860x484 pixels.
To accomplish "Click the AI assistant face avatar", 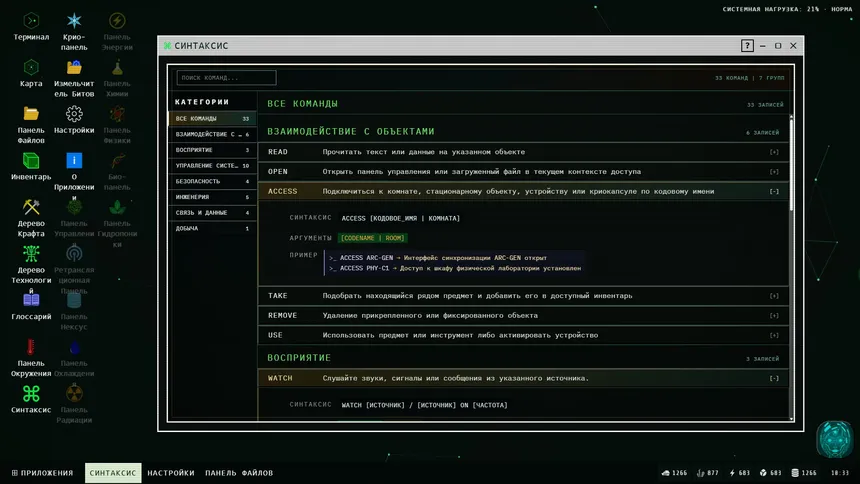I will click(834, 439).
